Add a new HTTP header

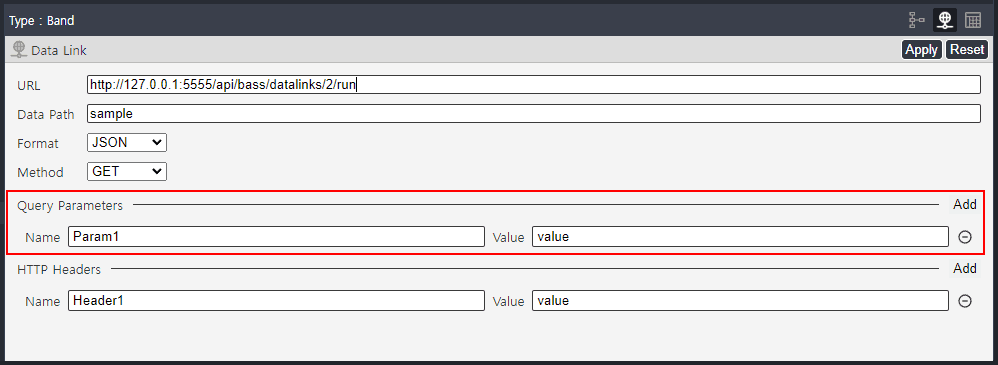(x=964, y=268)
